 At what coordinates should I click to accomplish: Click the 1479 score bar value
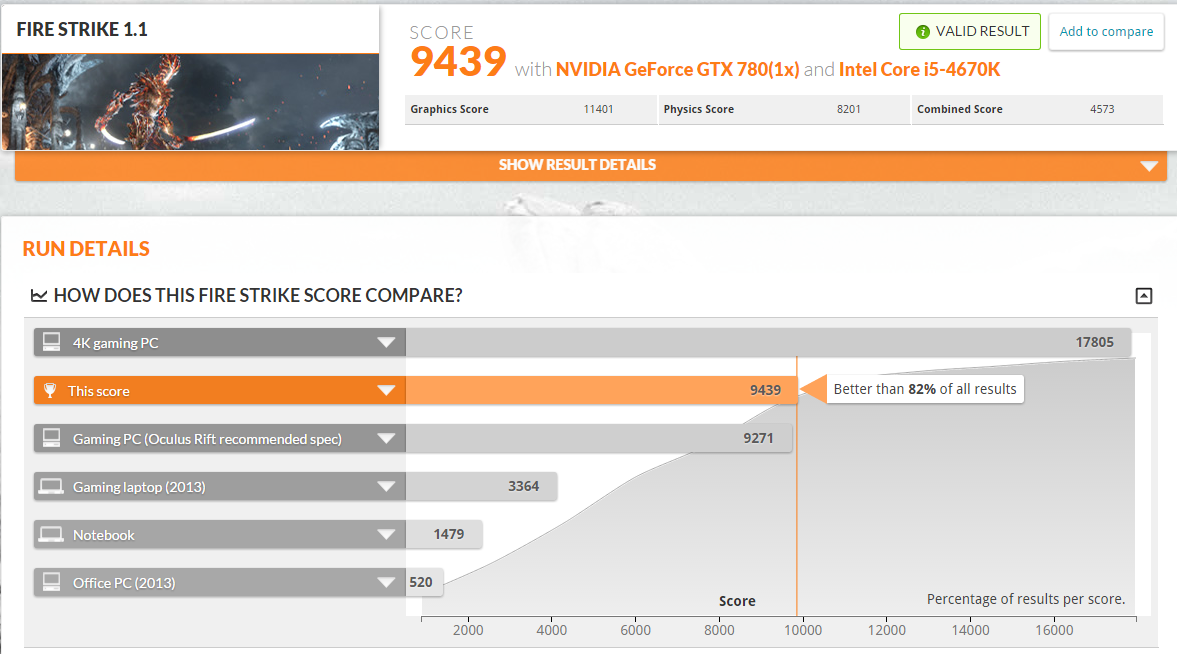448,534
